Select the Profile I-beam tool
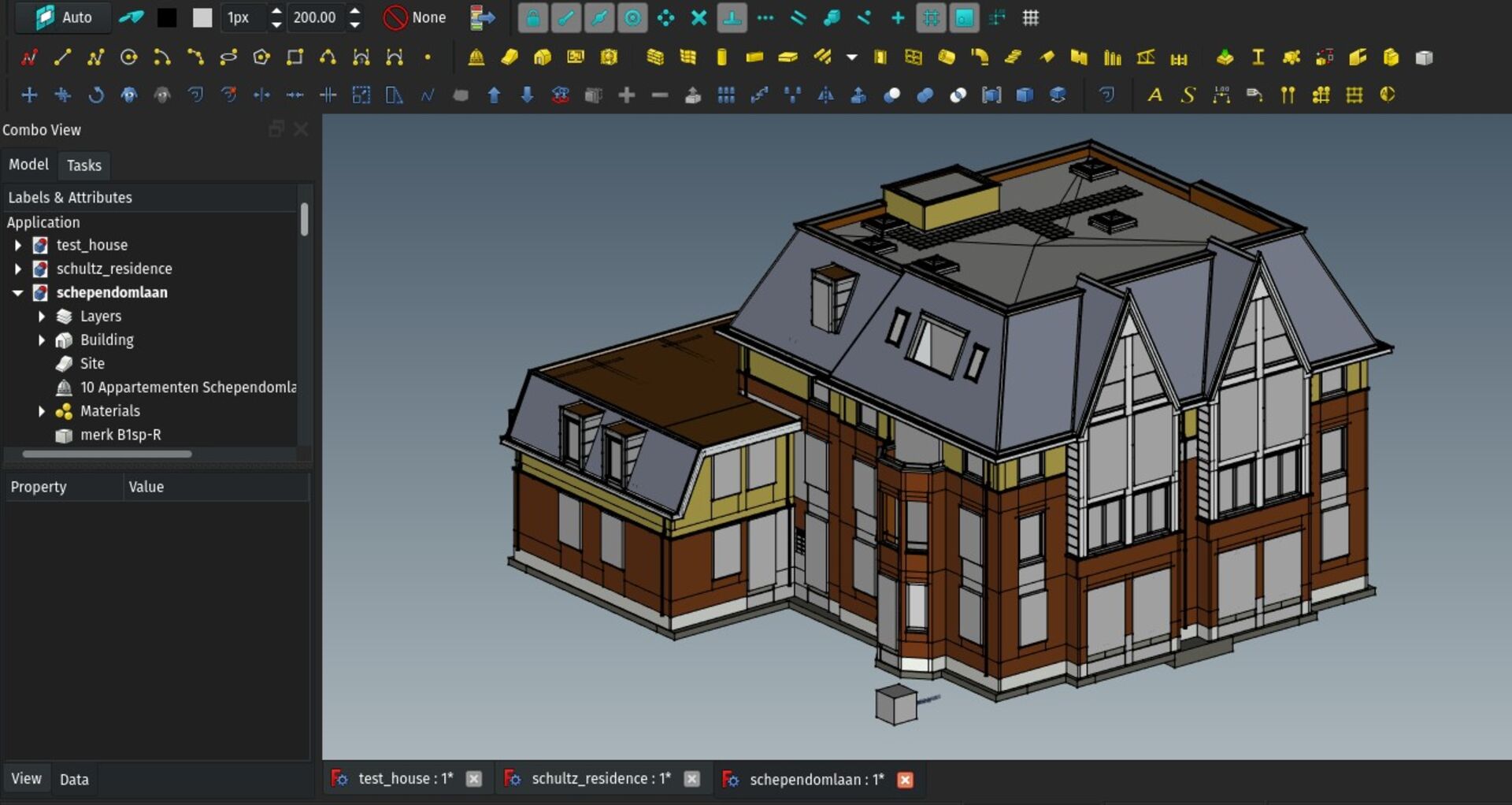The width and height of the screenshot is (1512, 805). (x=1258, y=57)
